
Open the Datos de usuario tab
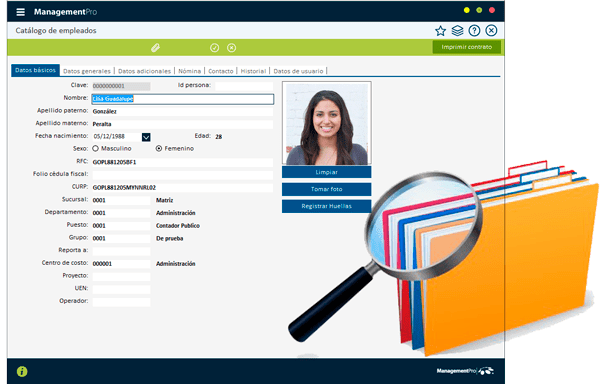(x=298, y=71)
